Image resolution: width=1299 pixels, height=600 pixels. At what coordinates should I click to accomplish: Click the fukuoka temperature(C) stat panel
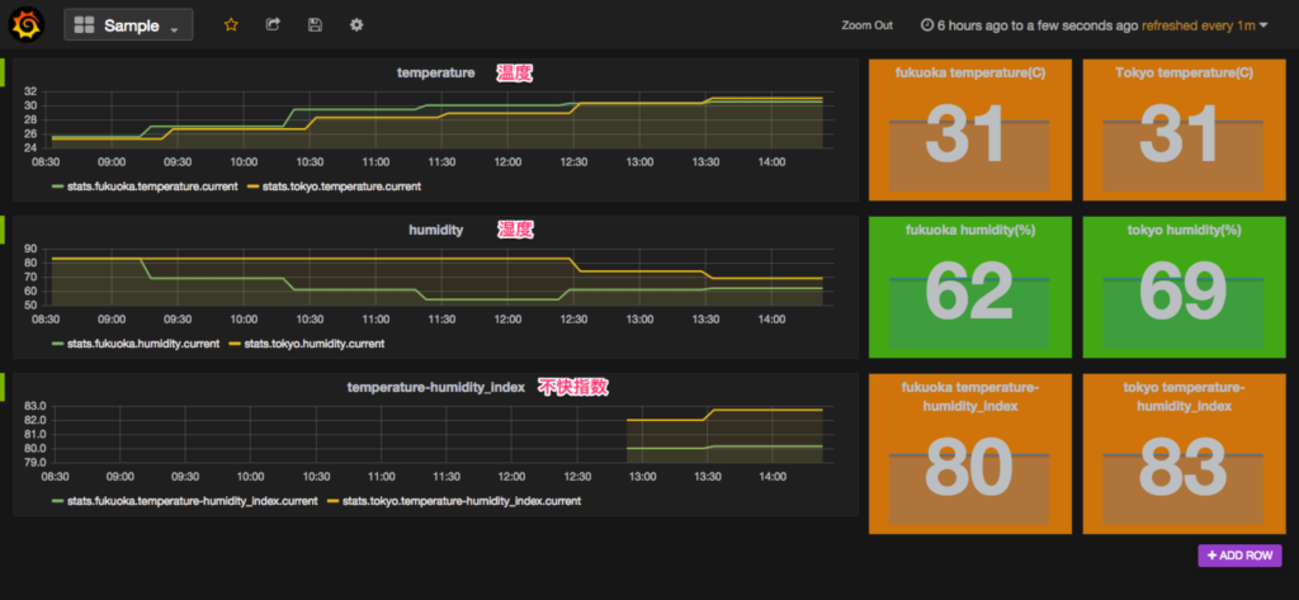[969, 130]
